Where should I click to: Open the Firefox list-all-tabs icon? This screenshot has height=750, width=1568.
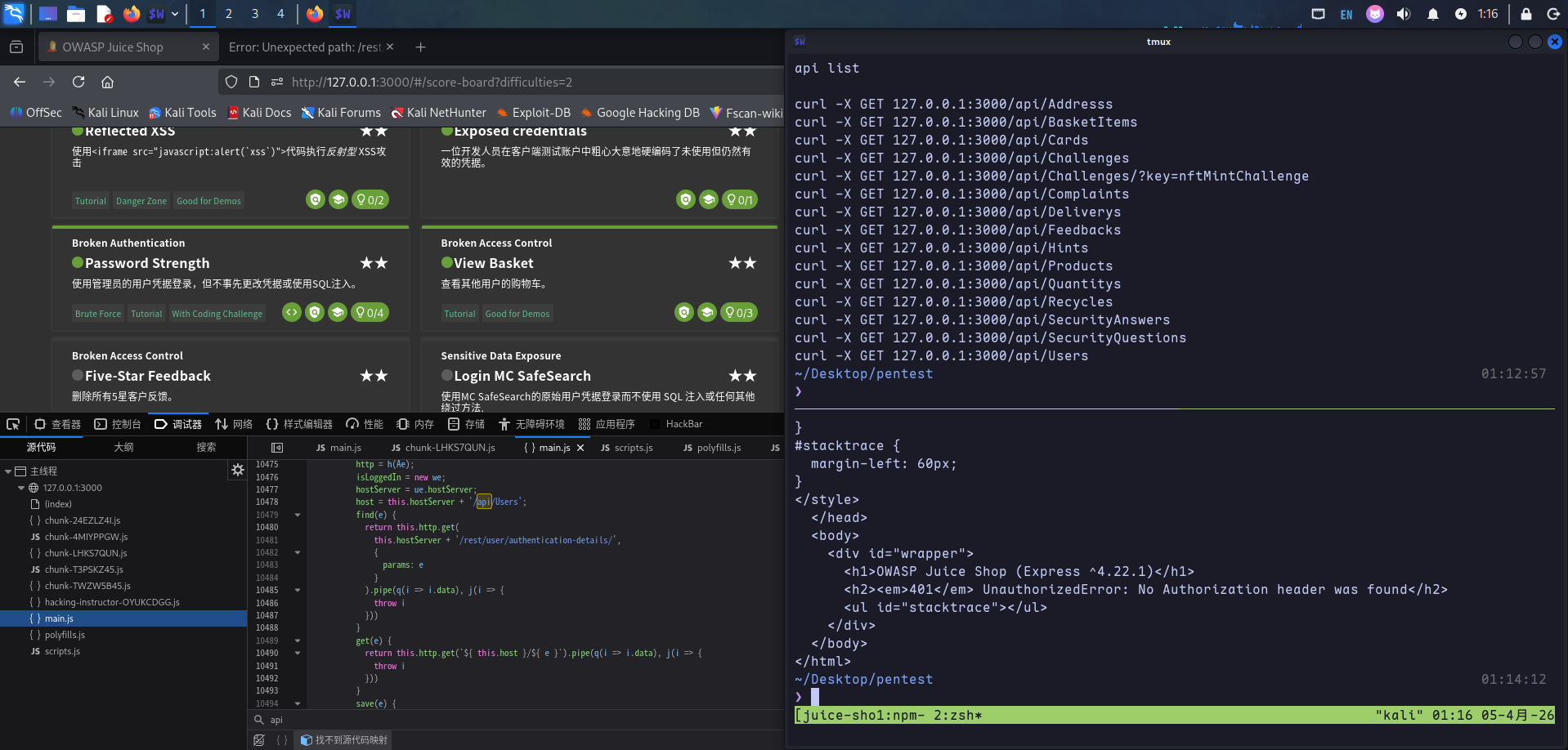click(16, 47)
